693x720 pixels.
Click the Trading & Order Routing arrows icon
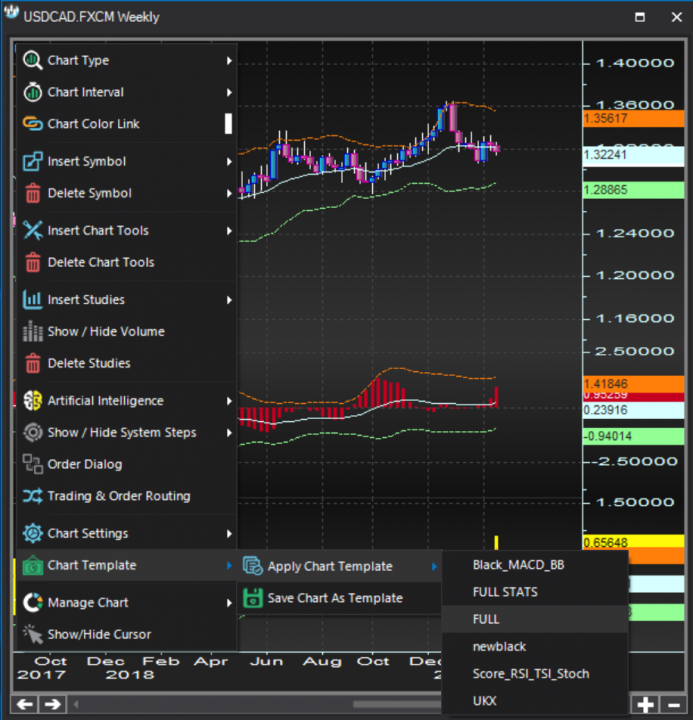point(33,496)
